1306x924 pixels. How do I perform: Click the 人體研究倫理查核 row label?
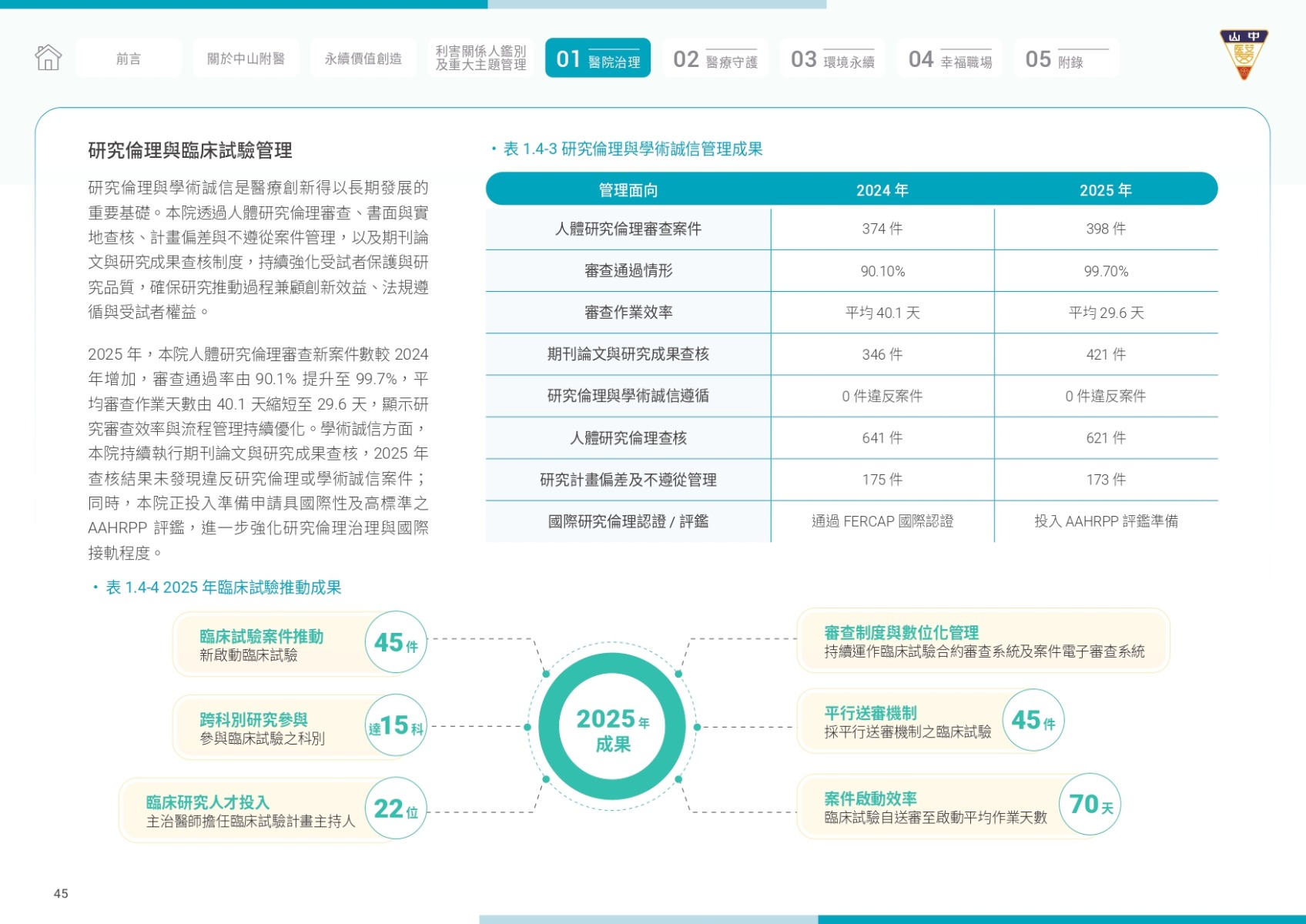tap(628, 437)
